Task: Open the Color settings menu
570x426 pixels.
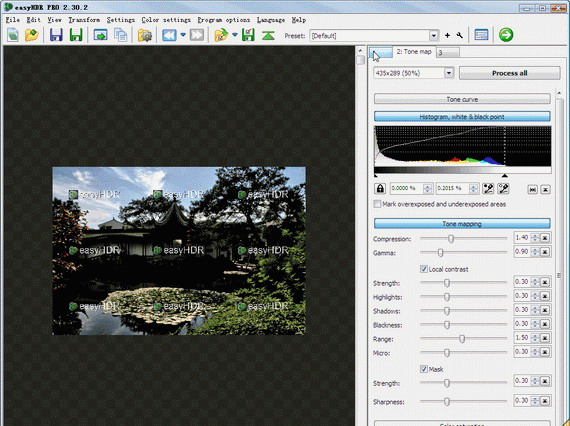Action: (166, 20)
